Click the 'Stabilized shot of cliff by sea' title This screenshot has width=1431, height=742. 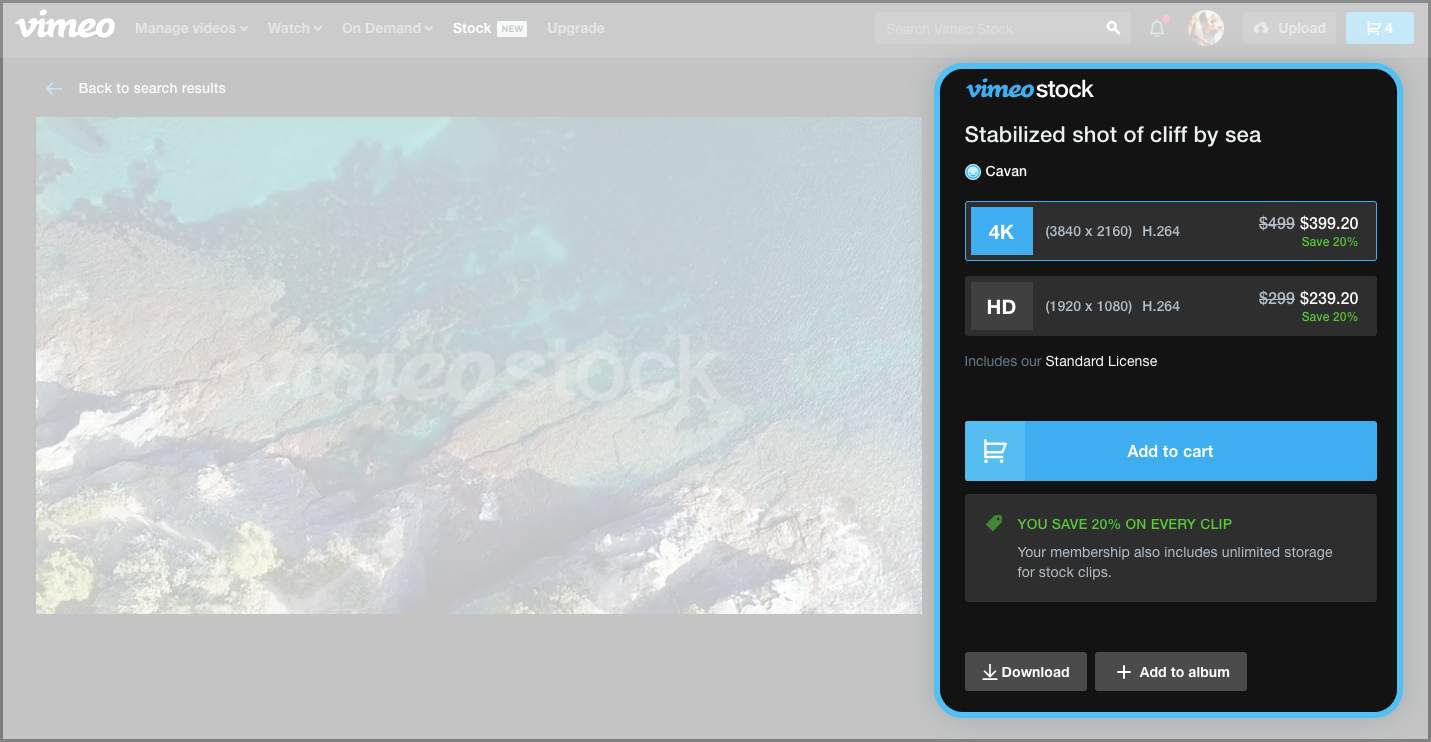coord(1113,135)
